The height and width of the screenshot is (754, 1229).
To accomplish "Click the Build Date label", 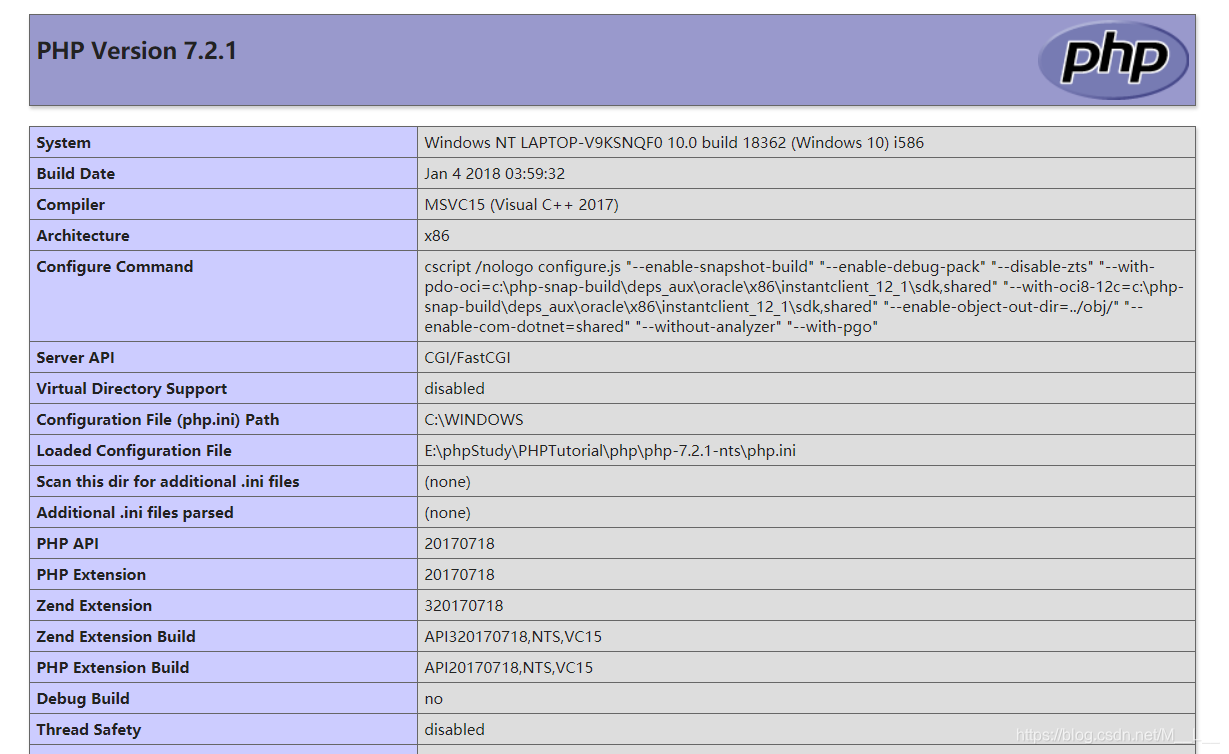I will [x=76, y=174].
